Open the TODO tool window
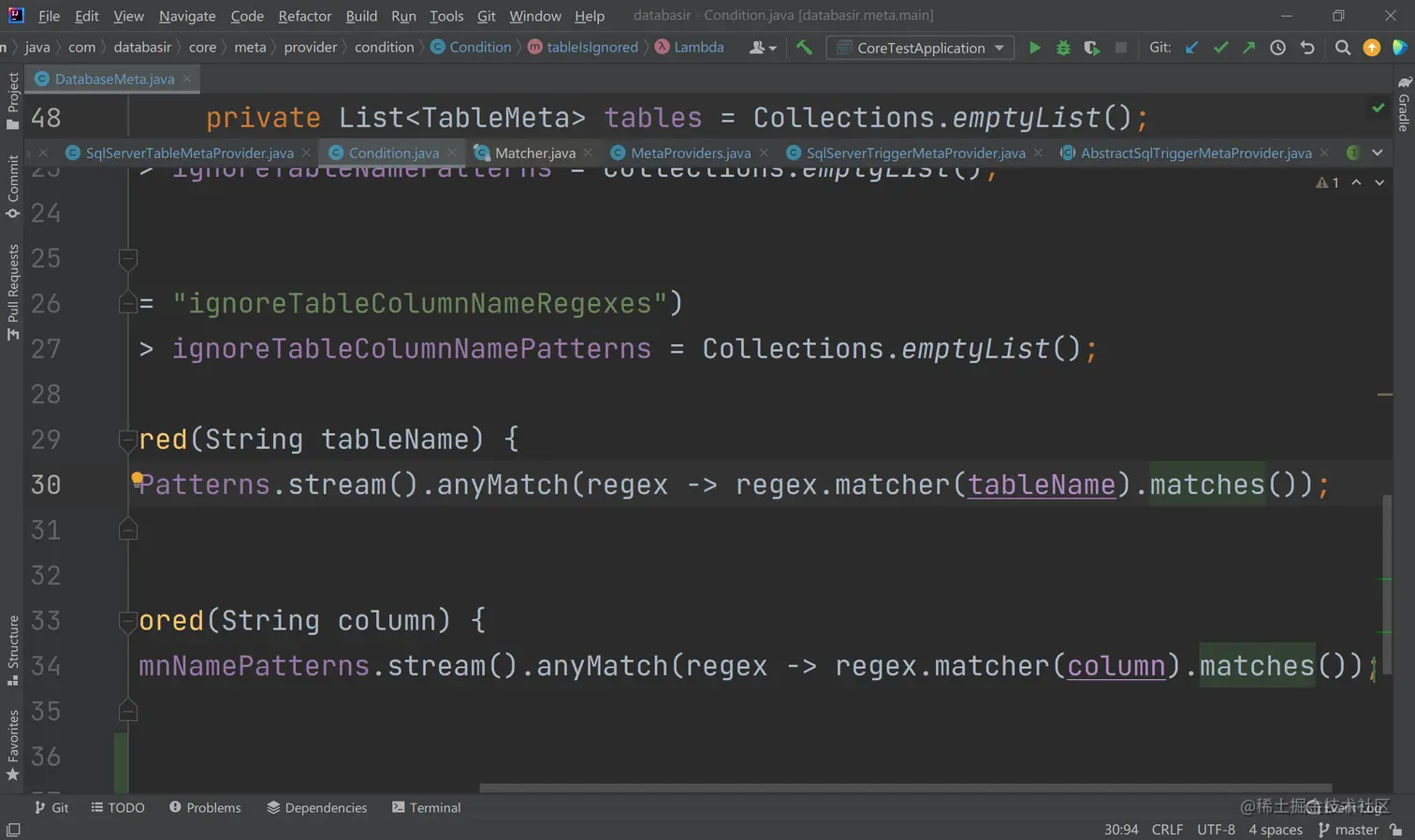Image resolution: width=1415 pixels, height=840 pixels. coord(118,807)
